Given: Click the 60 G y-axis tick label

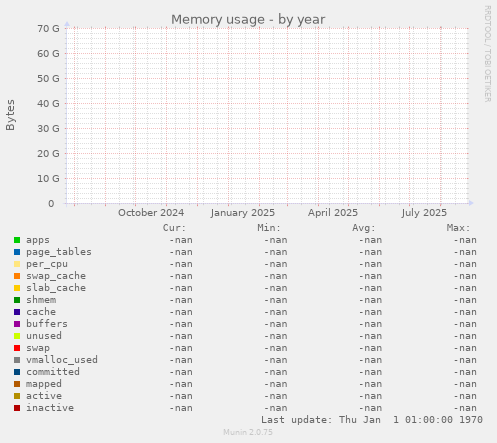Looking at the screenshot, I should (x=48, y=54).
